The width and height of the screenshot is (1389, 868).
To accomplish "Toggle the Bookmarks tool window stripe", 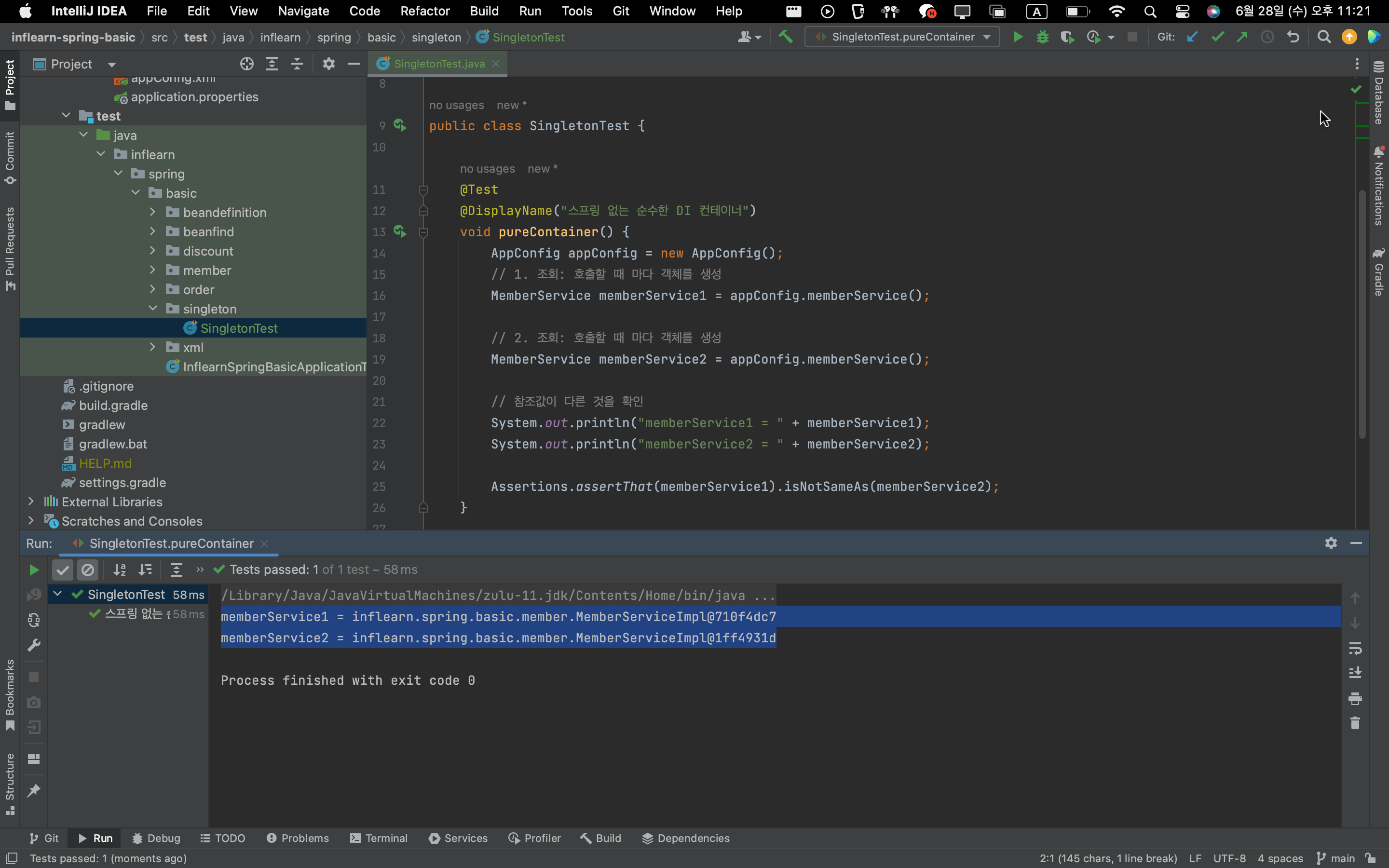I will (x=10, y=694).
